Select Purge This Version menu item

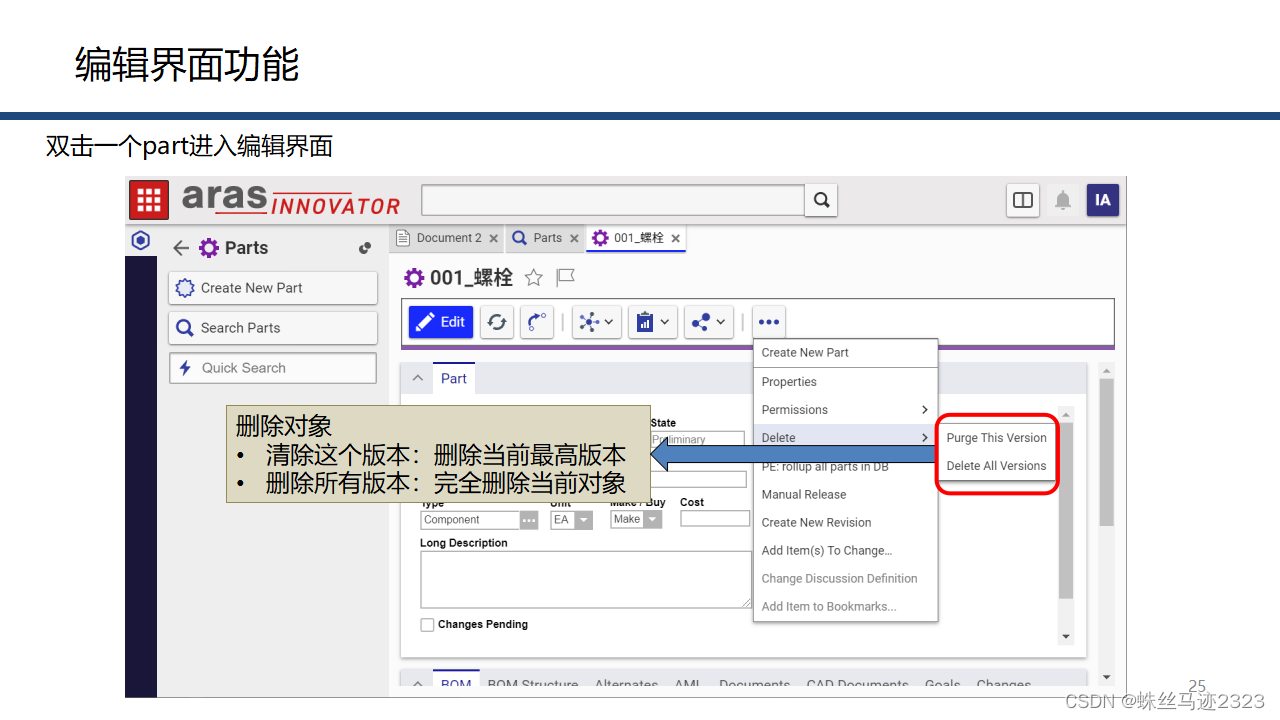pos(996,438)
